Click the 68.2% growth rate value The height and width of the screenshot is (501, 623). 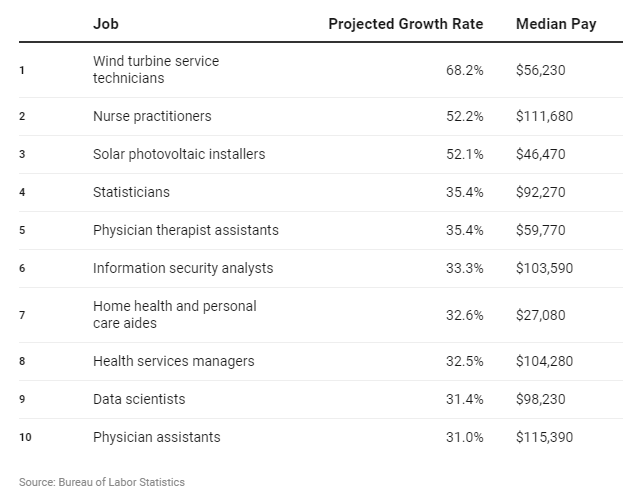pos(465,69)
